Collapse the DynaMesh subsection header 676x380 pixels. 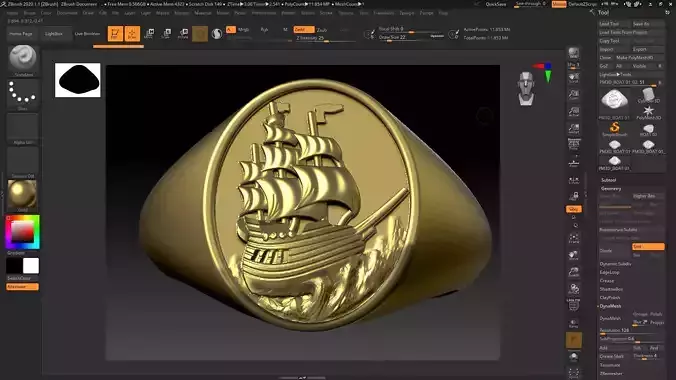[x=610, y=306]
